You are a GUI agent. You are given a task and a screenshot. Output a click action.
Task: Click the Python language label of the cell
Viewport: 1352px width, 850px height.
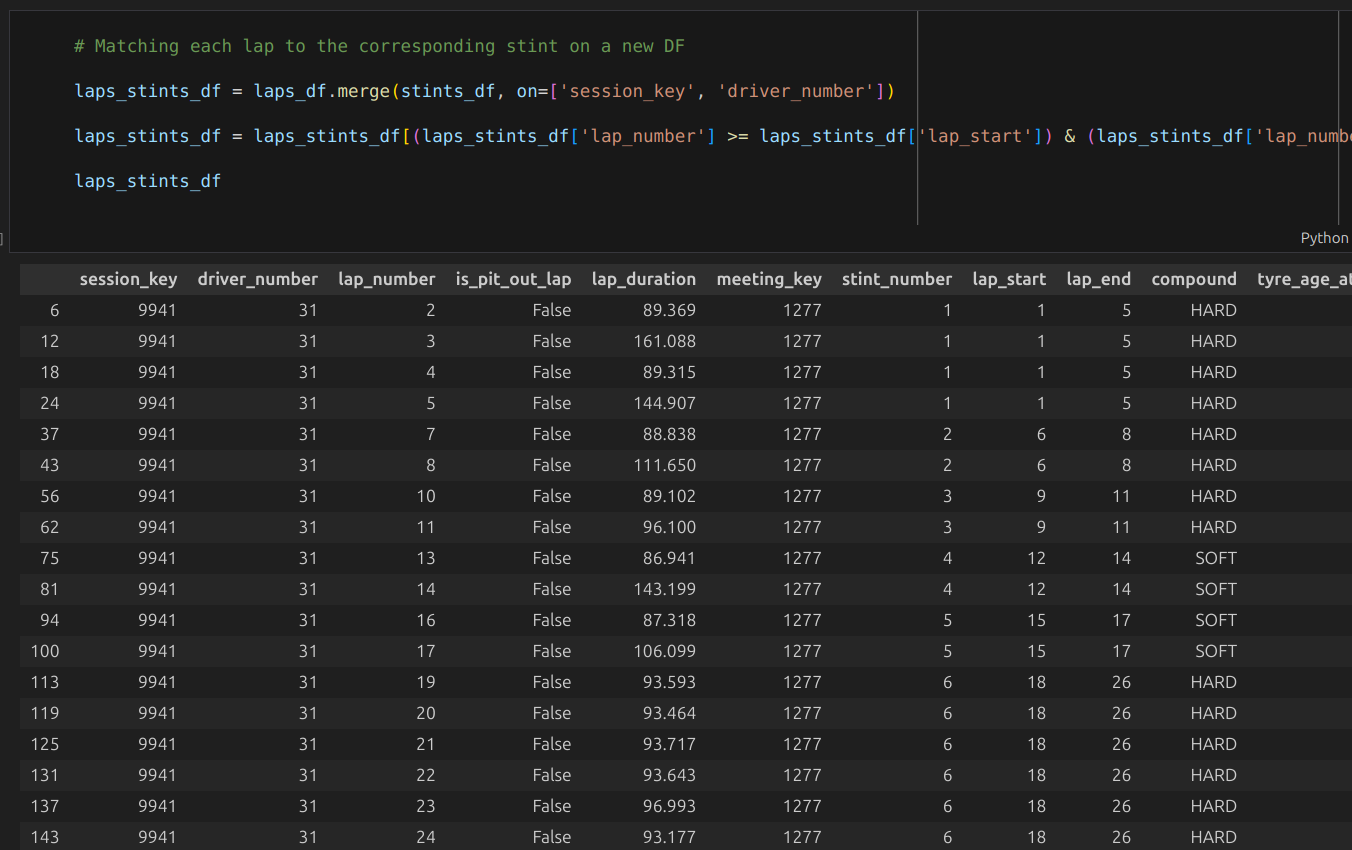coord(1324,238)
